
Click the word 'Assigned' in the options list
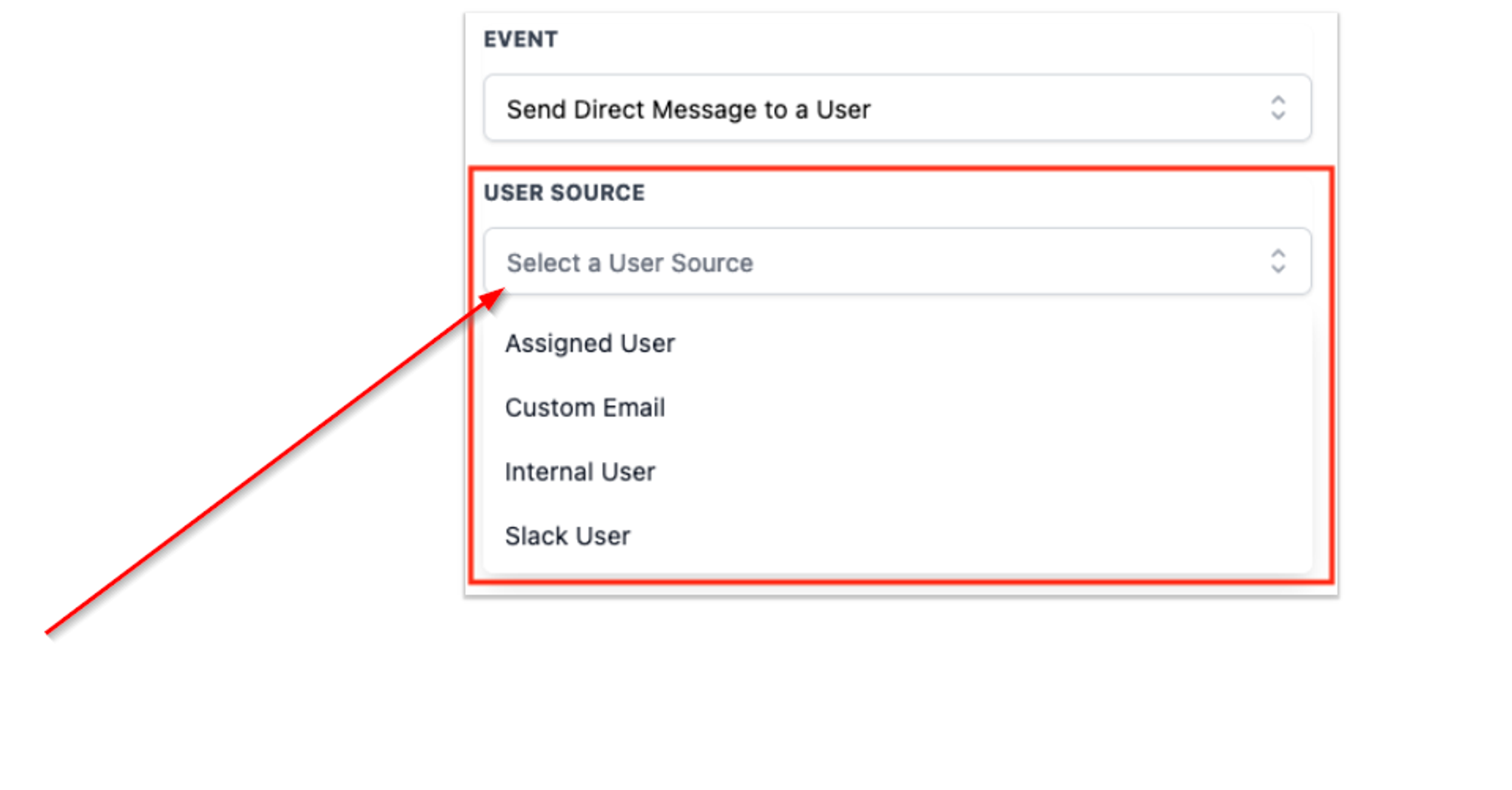[559, 344]
